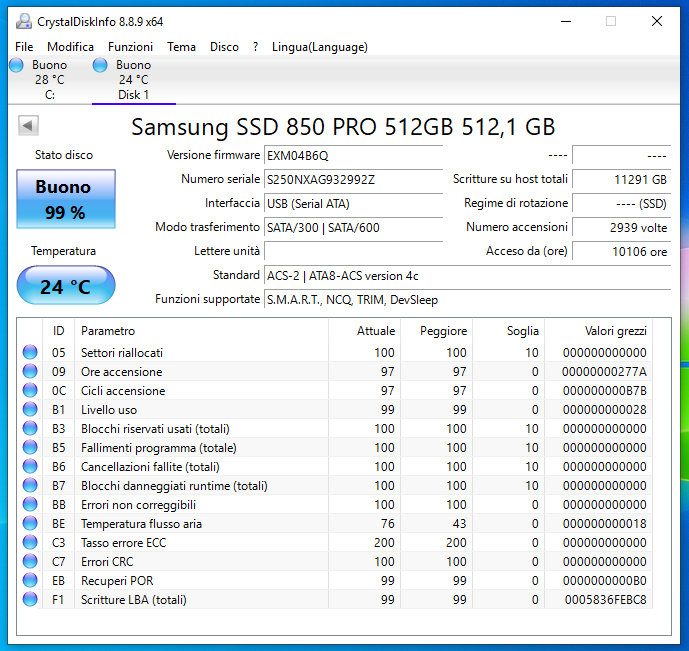Open the Modifica menu
This screenshot has width=689, height=651.
(70, 47)
